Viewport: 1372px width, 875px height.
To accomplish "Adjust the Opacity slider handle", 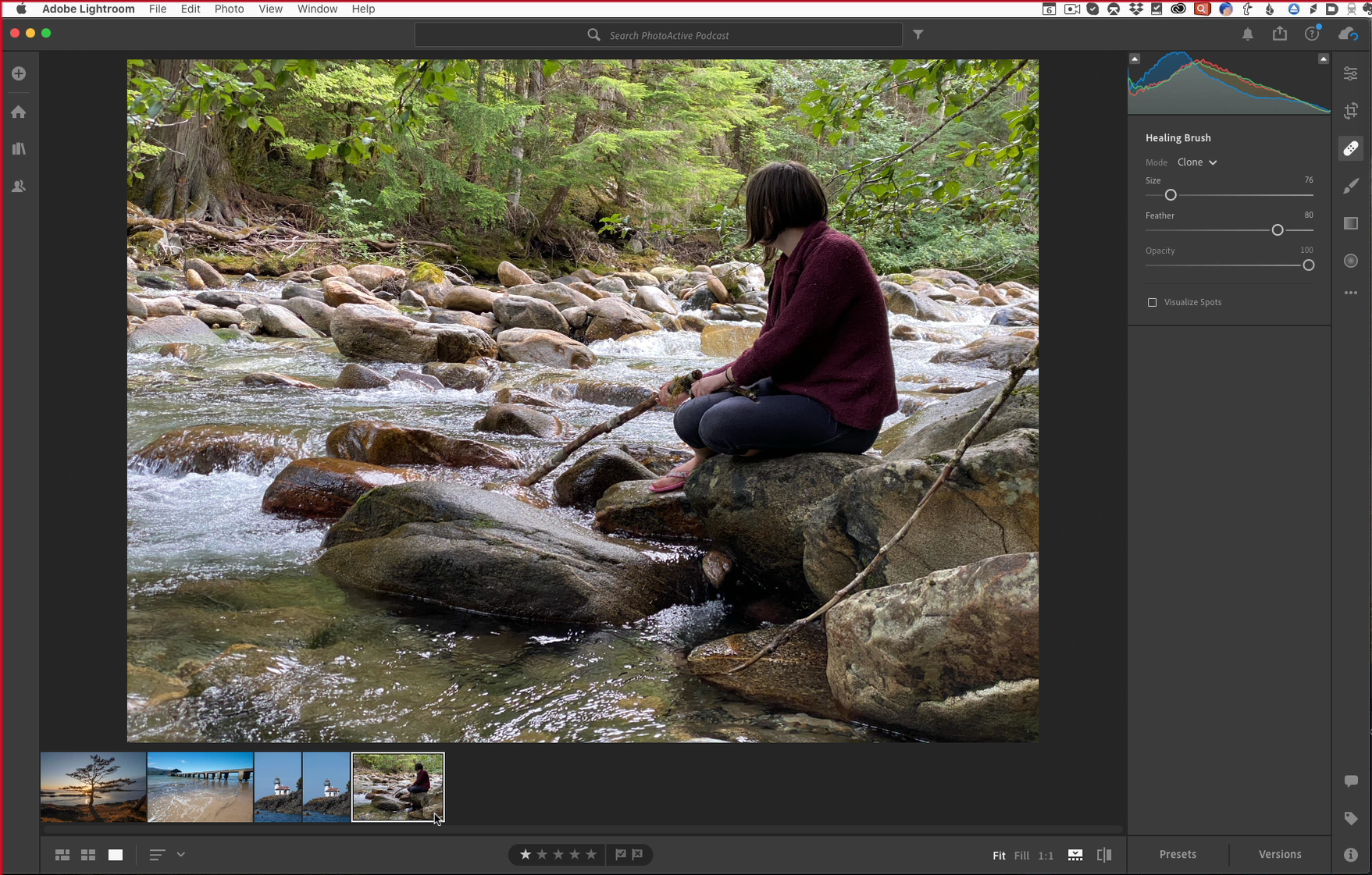I will pyautogui.click(x=1309, y=265).
